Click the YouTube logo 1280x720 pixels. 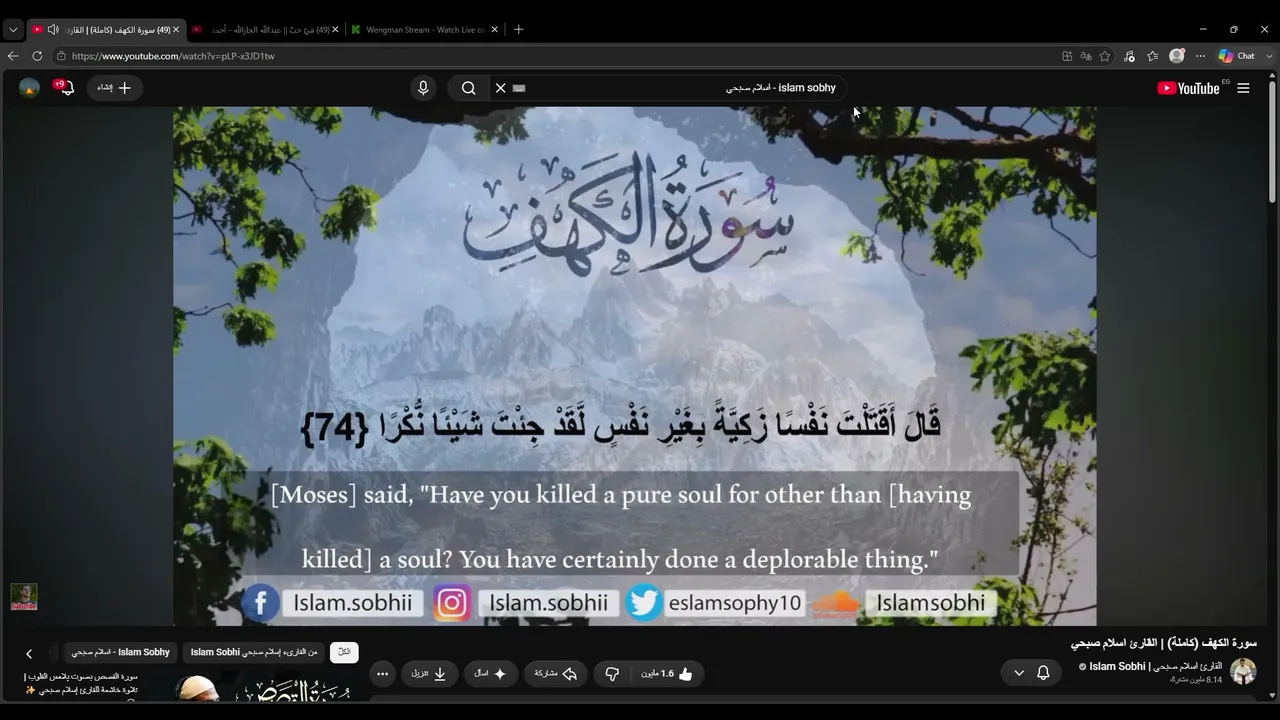coord(1188,88)
